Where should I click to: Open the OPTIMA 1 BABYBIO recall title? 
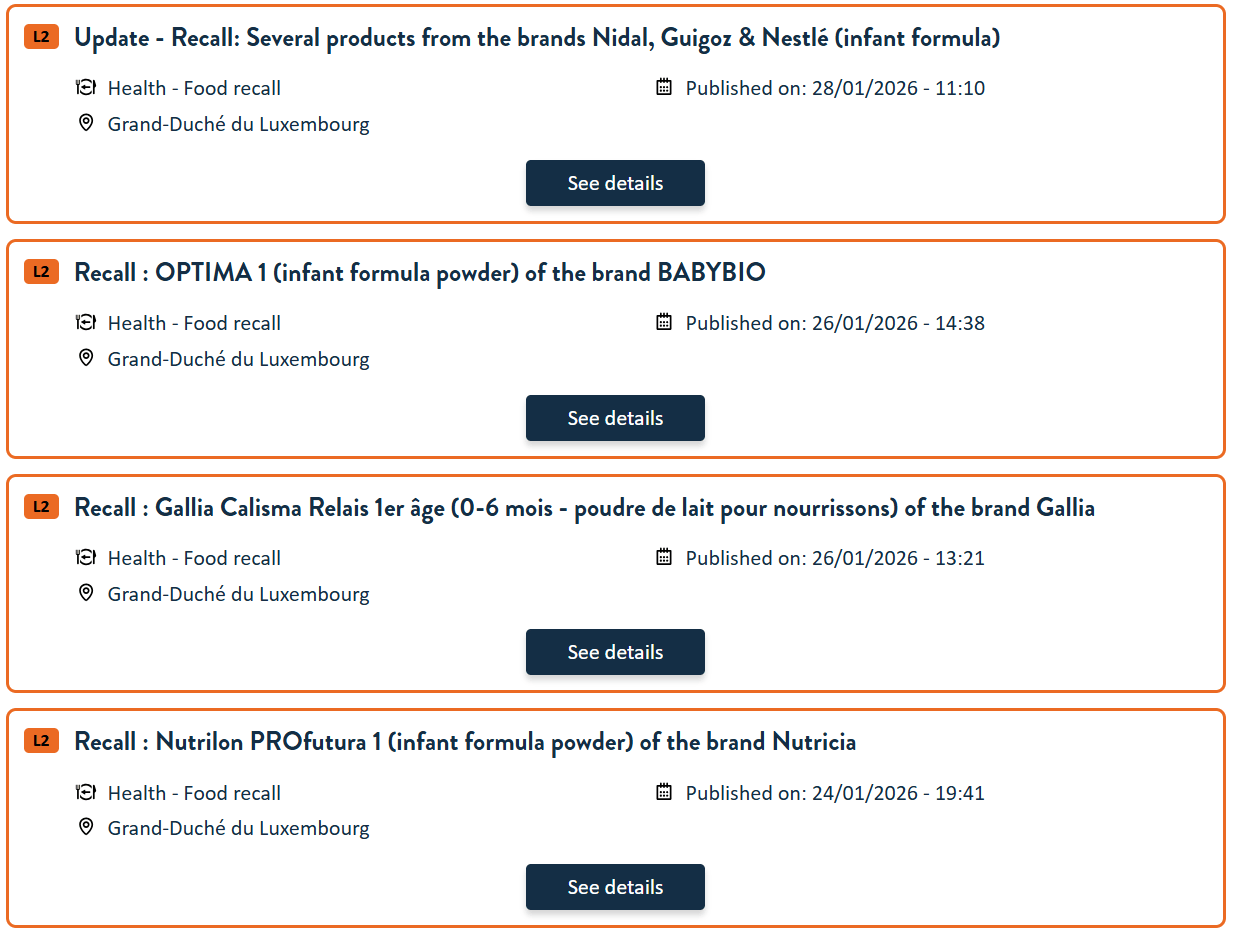420,273
